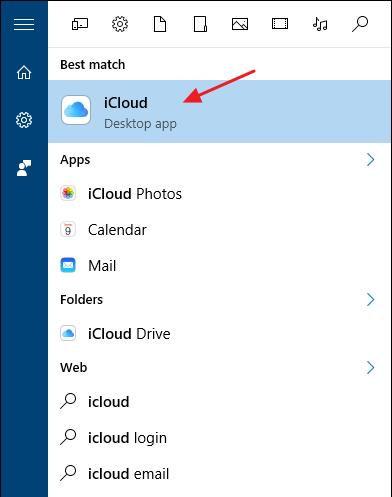Filter results by Videos icon
The image size is (392, 497).
tap(280, 24)
